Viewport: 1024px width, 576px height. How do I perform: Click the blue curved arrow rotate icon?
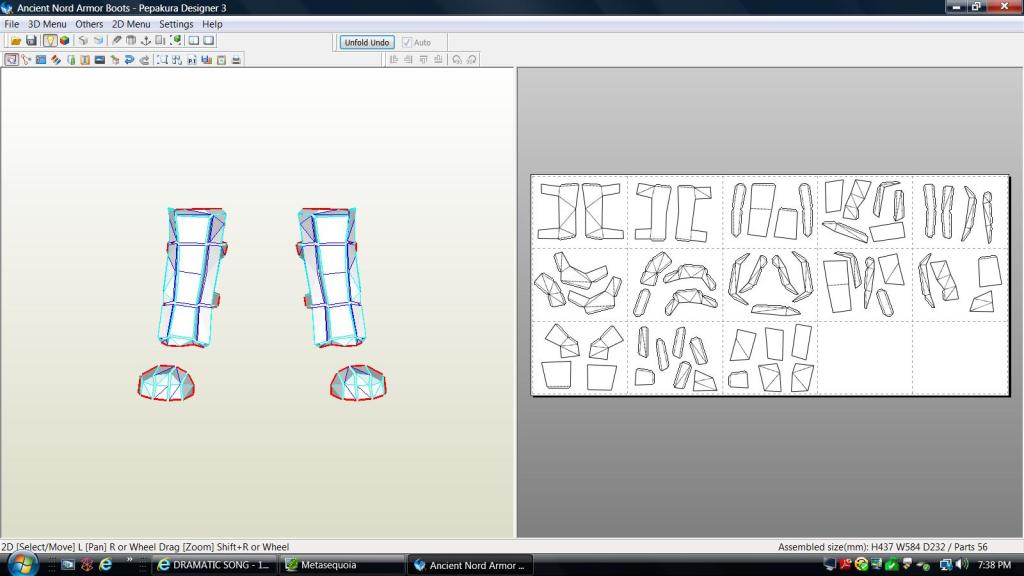pos(129,59)
